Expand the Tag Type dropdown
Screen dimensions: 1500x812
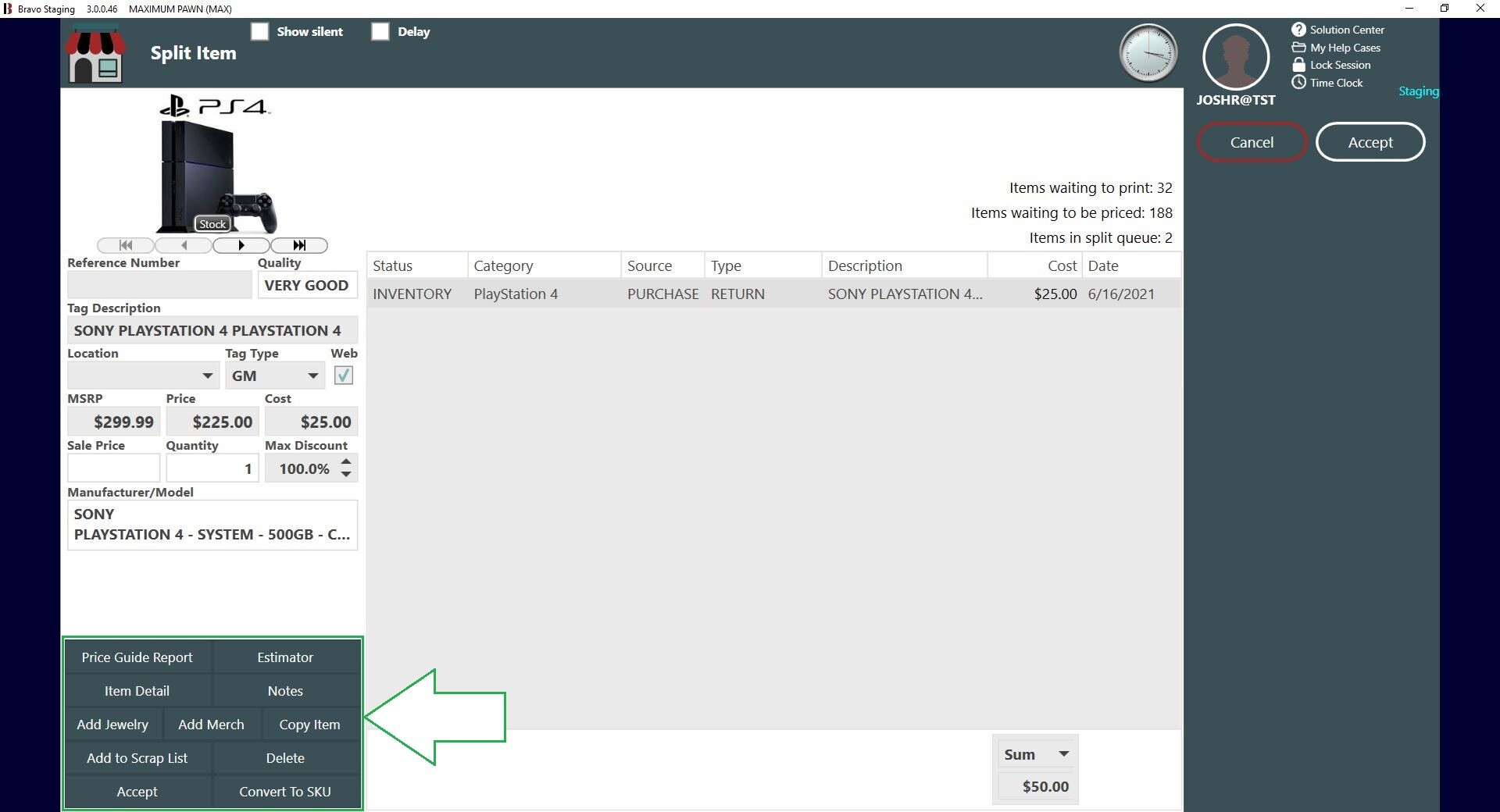[313, 376]
